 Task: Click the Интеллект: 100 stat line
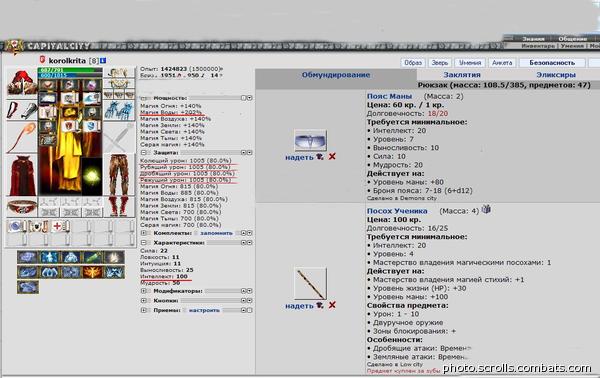point(164,276)
